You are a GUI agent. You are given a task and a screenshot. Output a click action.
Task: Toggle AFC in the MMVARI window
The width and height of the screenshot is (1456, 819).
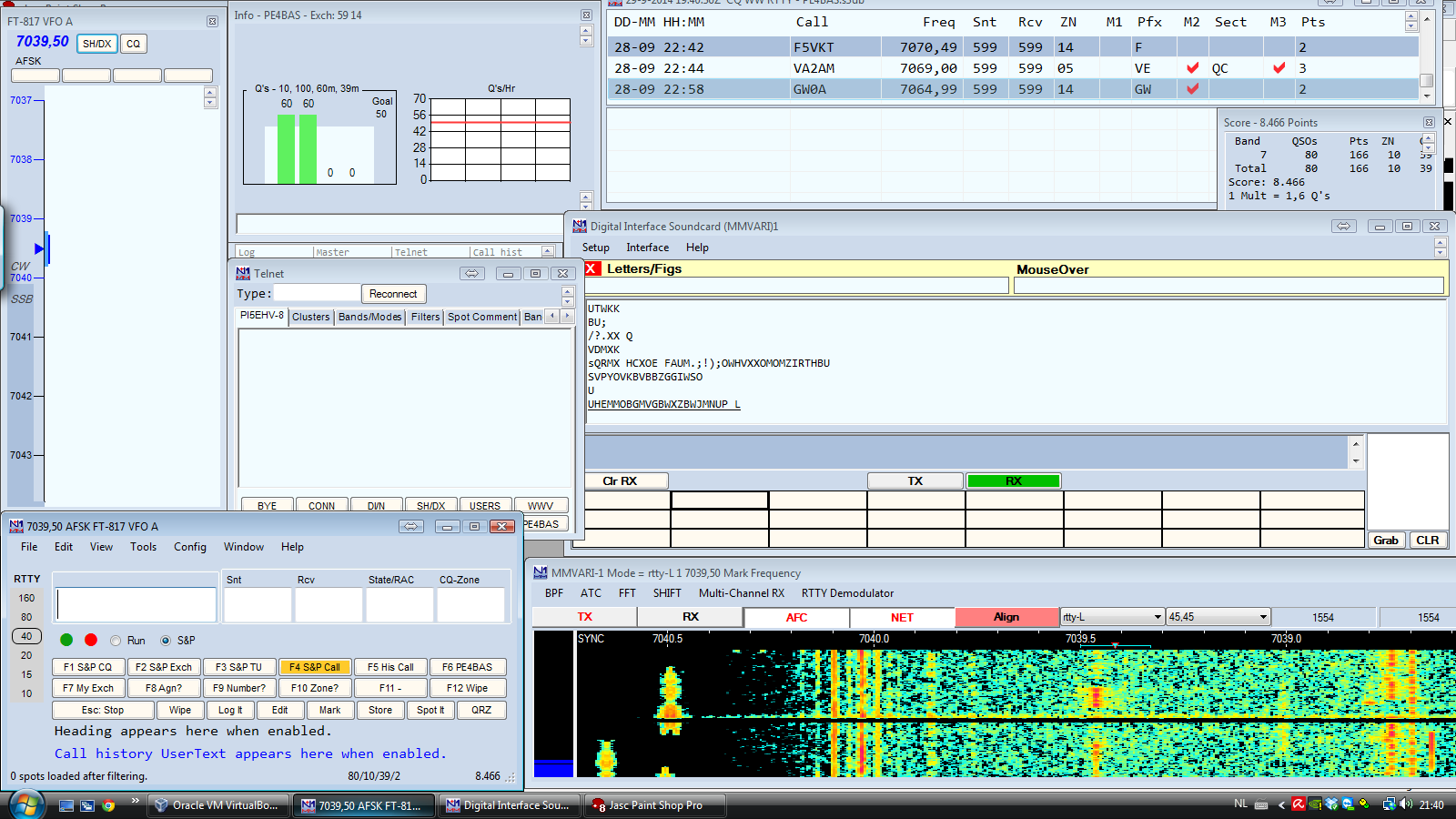pos(796,617)
